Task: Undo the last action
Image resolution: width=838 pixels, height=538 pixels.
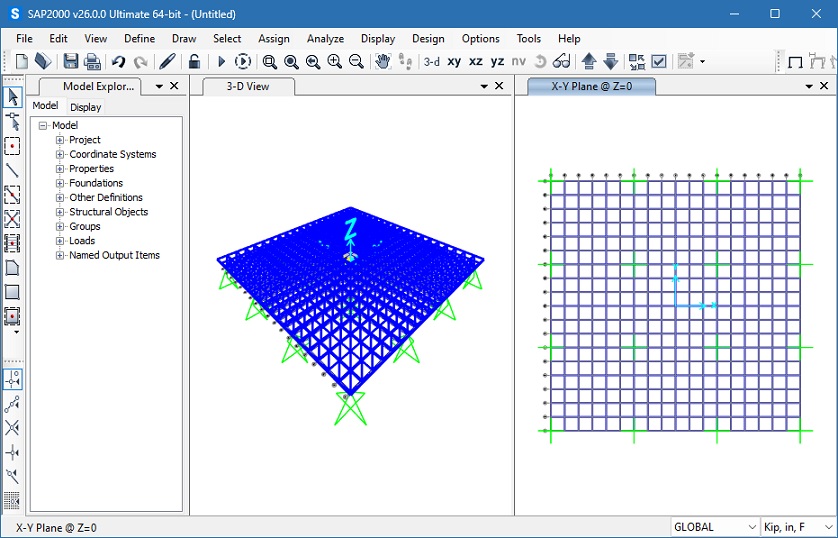Action: [119, 62]
